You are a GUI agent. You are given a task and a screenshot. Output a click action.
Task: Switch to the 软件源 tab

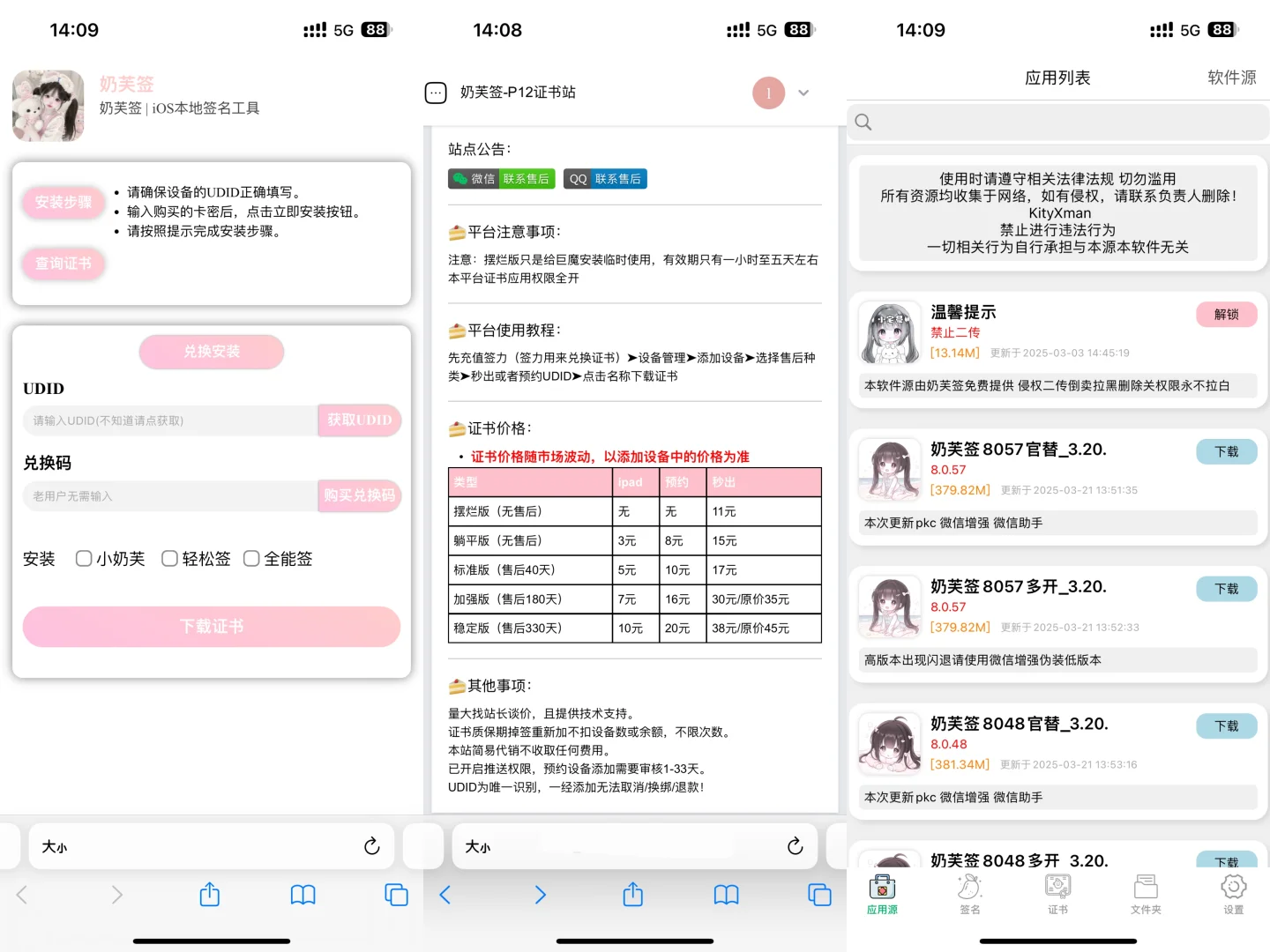(1232, 77)
